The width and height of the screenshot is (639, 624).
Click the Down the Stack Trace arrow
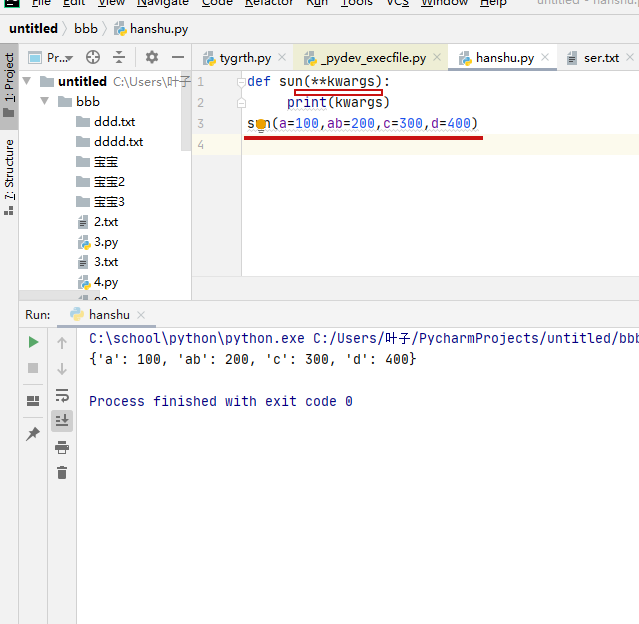[62, 369]
